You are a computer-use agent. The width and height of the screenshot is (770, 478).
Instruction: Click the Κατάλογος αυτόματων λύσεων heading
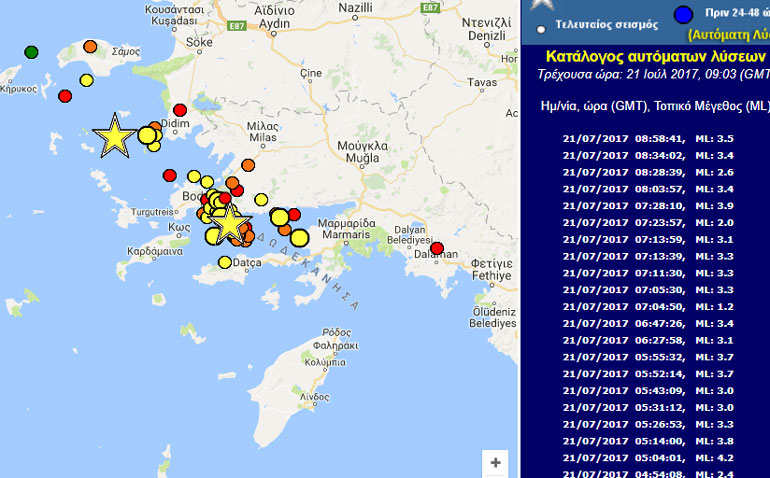pyautogui.click(x=657, y=56)
